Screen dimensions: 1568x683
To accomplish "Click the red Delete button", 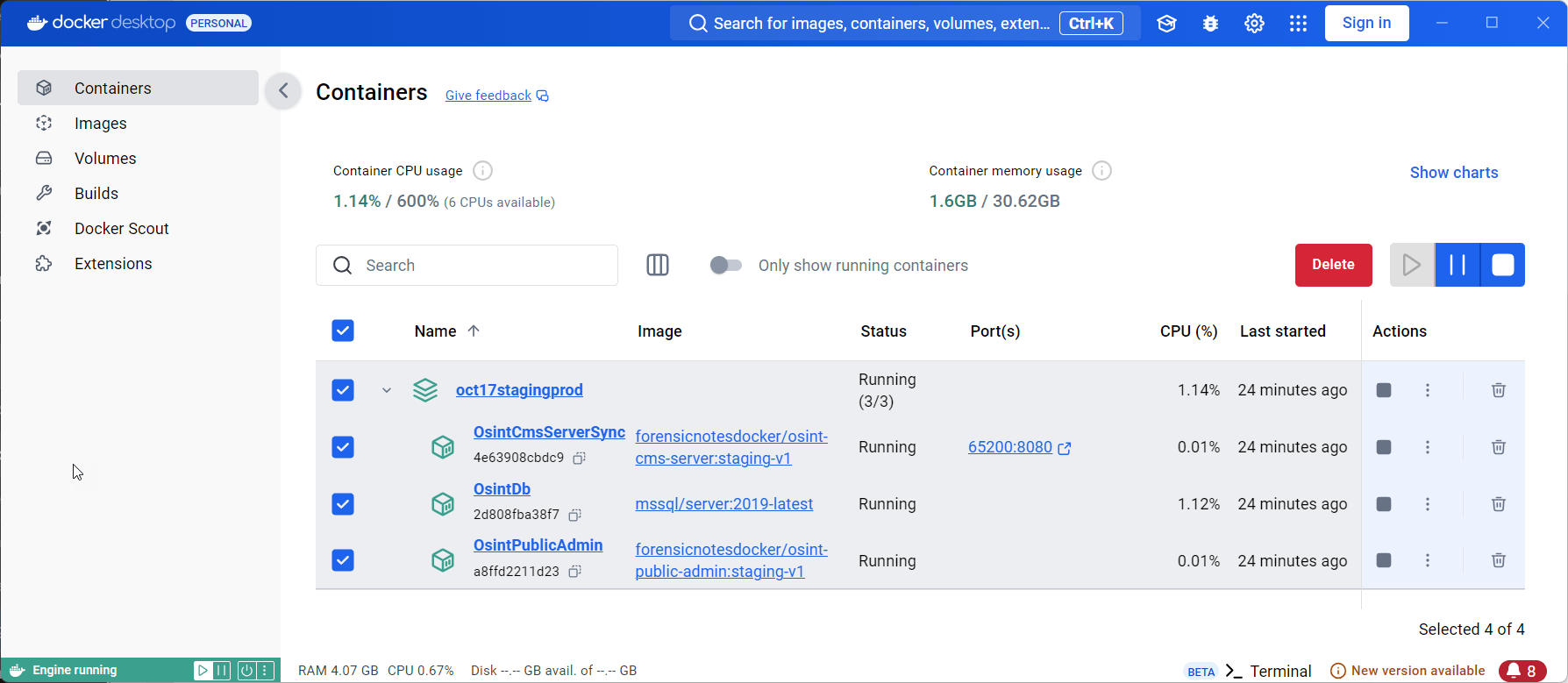I will [1333, 265].
